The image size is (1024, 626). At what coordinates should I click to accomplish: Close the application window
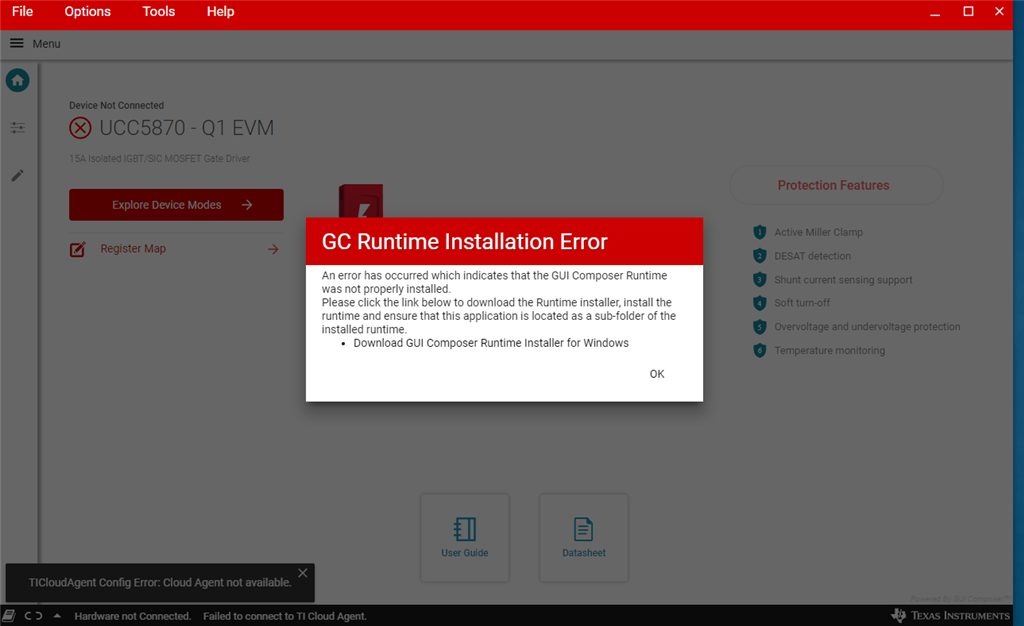(999, 12)
